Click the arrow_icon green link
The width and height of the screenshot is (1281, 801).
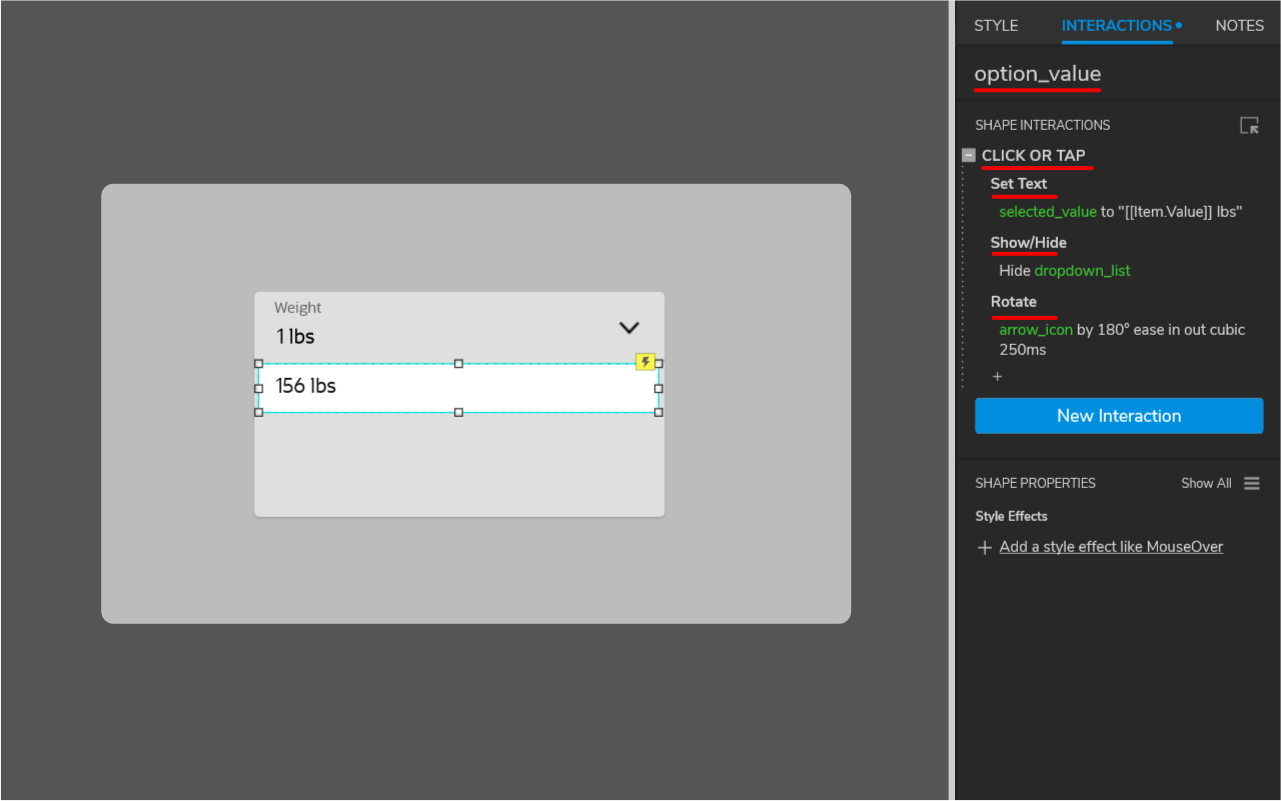[x=1034, y=329]
